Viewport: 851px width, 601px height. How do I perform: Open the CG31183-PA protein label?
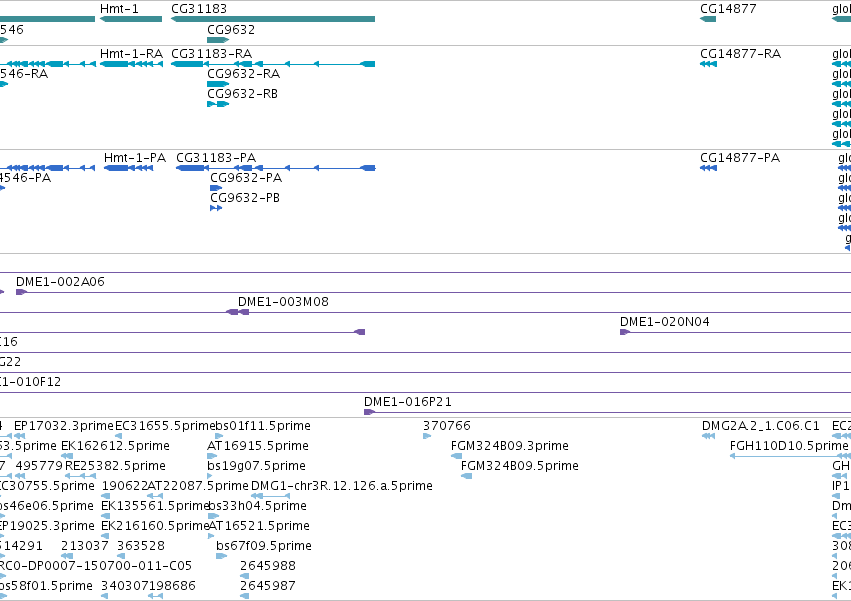point(216,157)
